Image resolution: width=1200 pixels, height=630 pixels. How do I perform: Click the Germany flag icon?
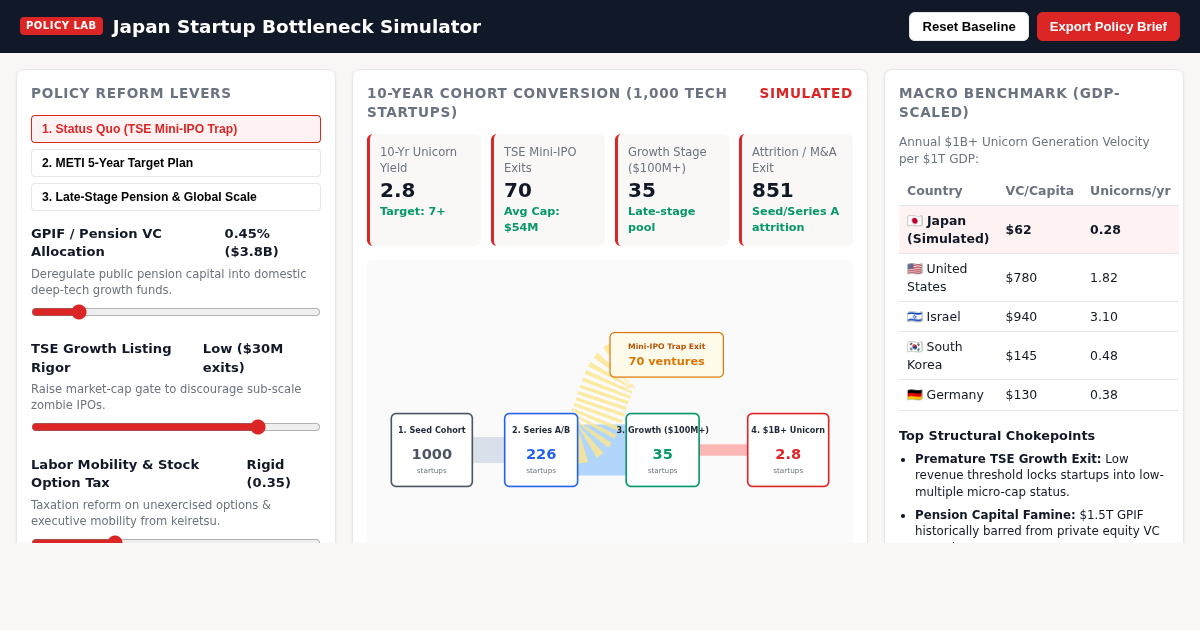tap(914, 395)
